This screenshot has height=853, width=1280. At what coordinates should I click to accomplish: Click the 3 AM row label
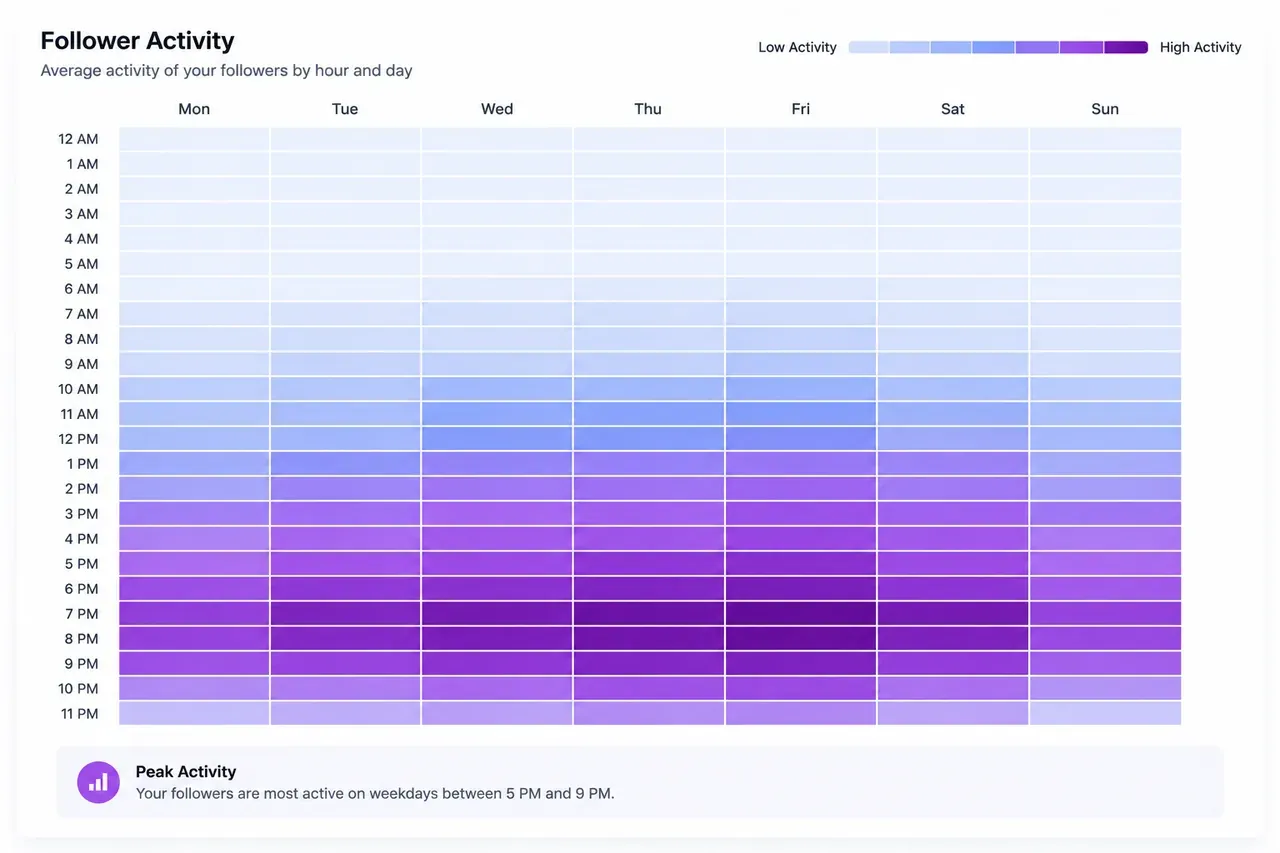pyautogui.click(x=82, y=214)
